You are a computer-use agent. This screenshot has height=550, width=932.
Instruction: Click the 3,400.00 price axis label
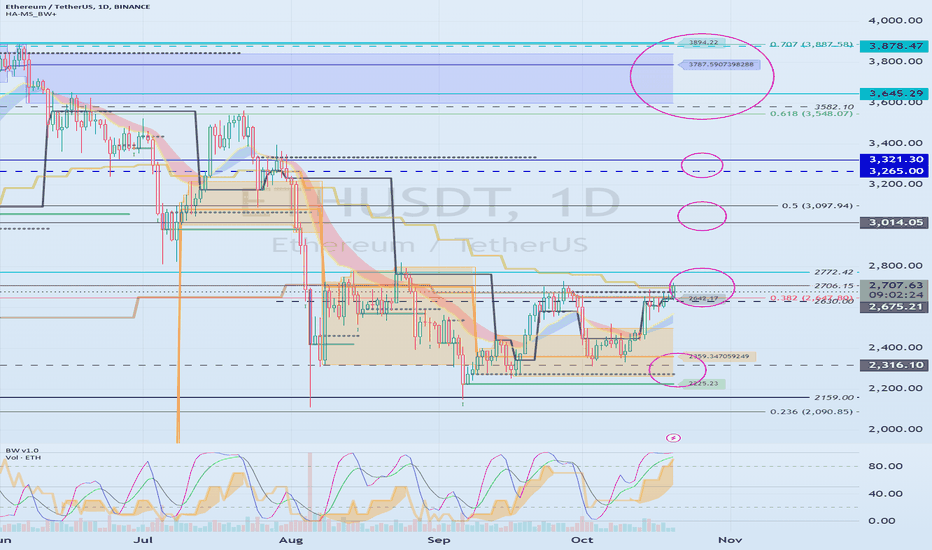(x=895, y=143)
